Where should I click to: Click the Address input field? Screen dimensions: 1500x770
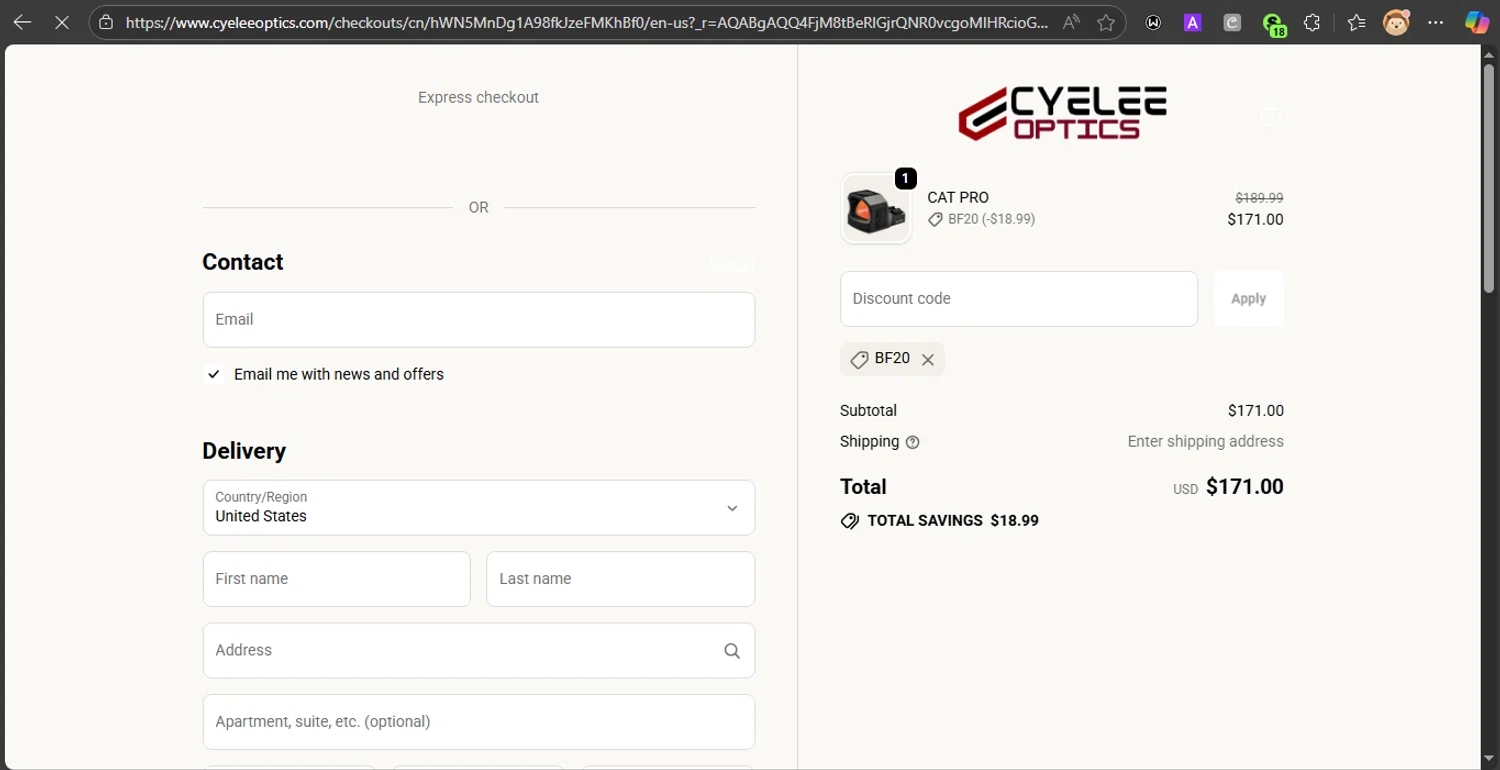coord(479,651)
